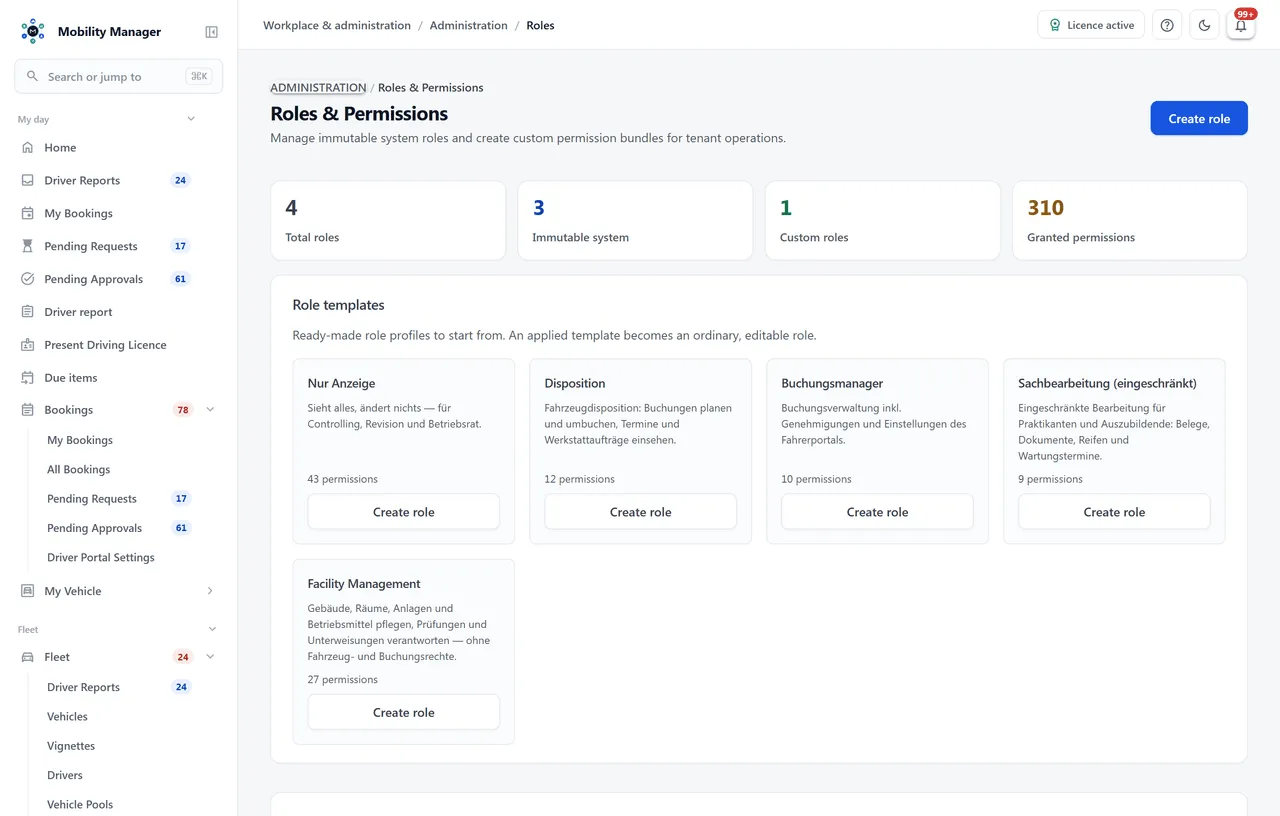Collapse the Bookings submenu chevron
Viewport: 1280px width, 816px height.
click(210, 410)
